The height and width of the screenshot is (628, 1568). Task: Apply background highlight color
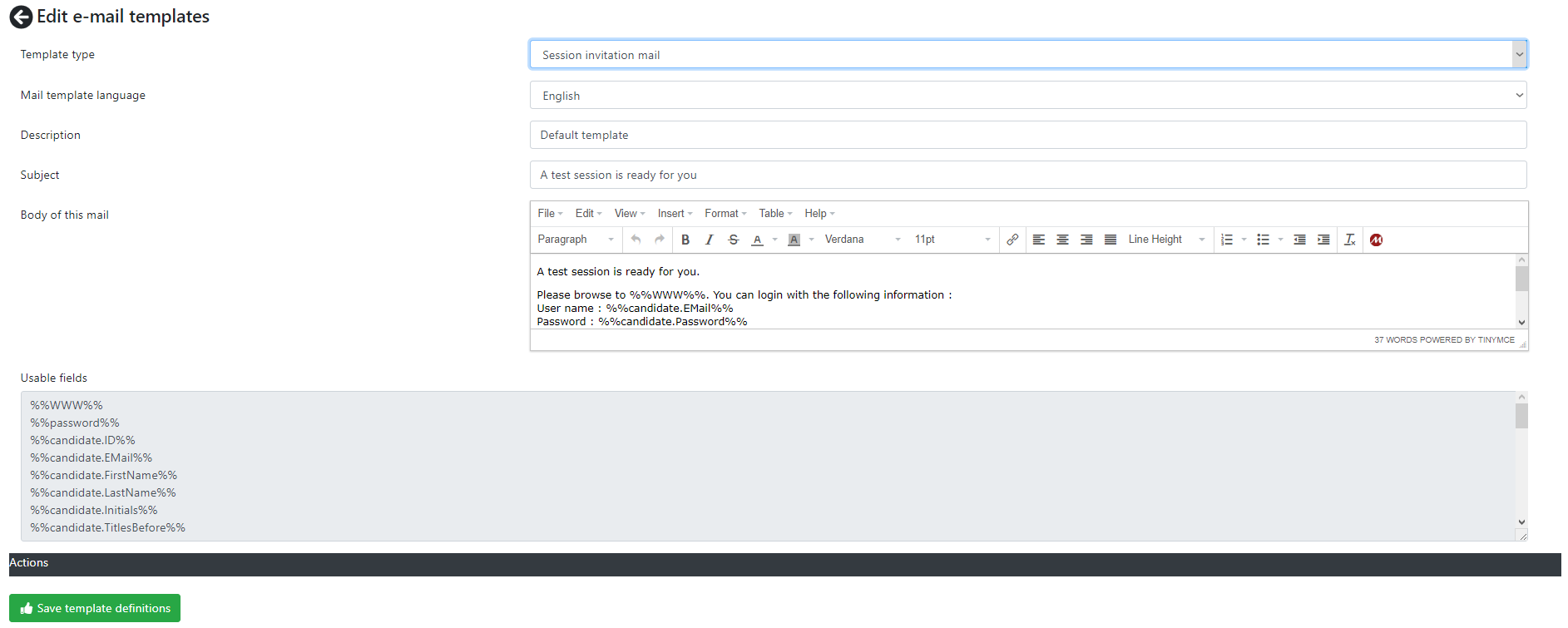(794, 240)
